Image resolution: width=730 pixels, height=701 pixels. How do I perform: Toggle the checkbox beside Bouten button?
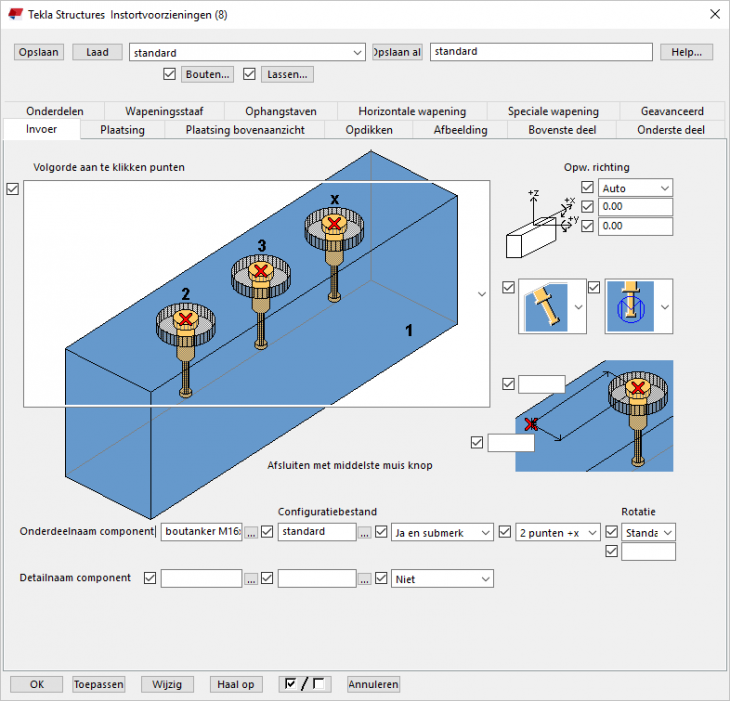(x=169, y=74)
